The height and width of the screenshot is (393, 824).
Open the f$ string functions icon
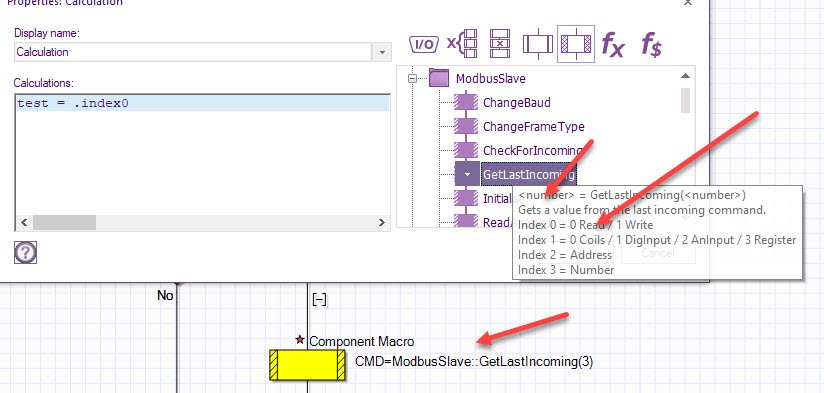[651, 44]
